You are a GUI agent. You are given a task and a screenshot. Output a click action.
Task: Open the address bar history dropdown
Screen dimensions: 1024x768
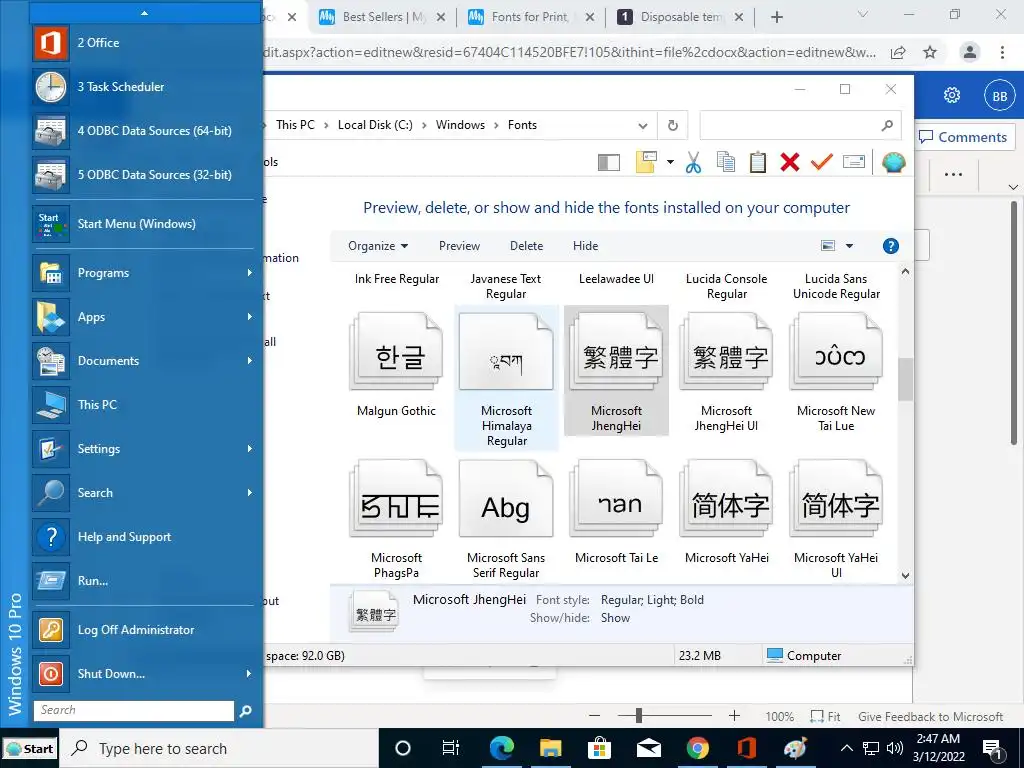click(x=643, y=125)
